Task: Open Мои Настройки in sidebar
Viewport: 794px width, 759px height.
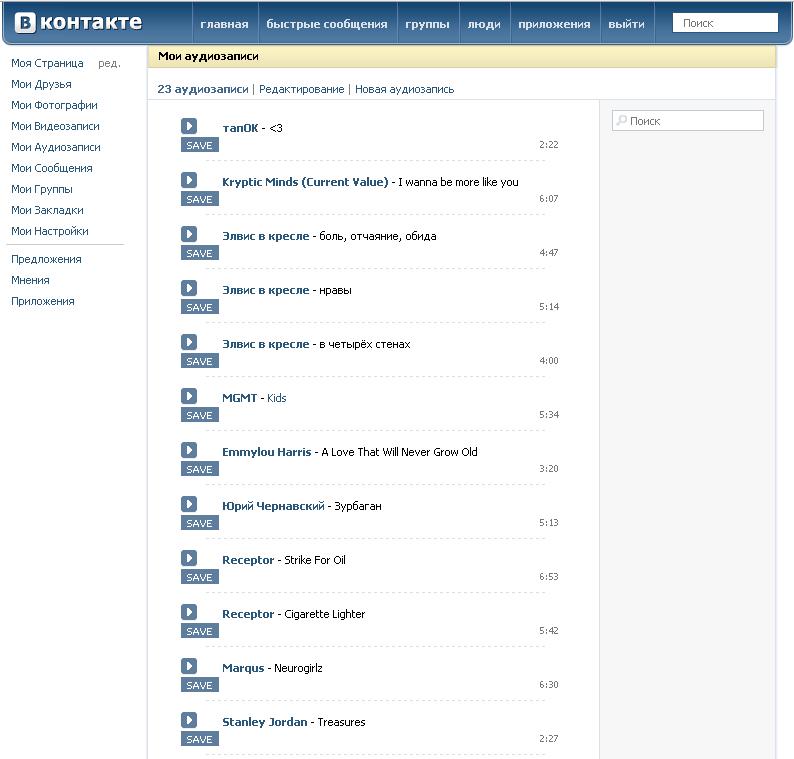Action: [x=50, y=231]
